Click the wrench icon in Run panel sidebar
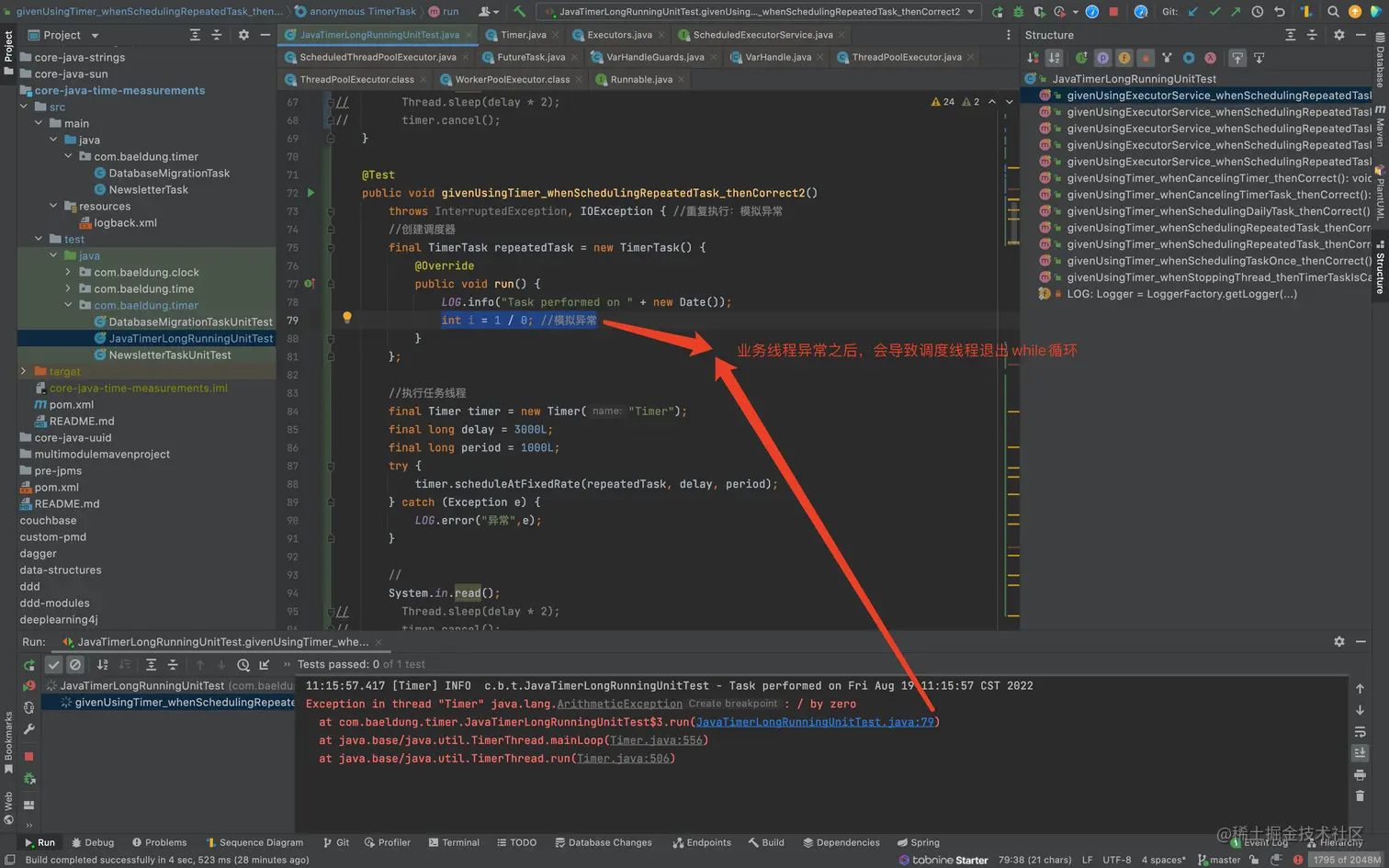Viewport: 1389px width, 868px height. tap(29, 729)
